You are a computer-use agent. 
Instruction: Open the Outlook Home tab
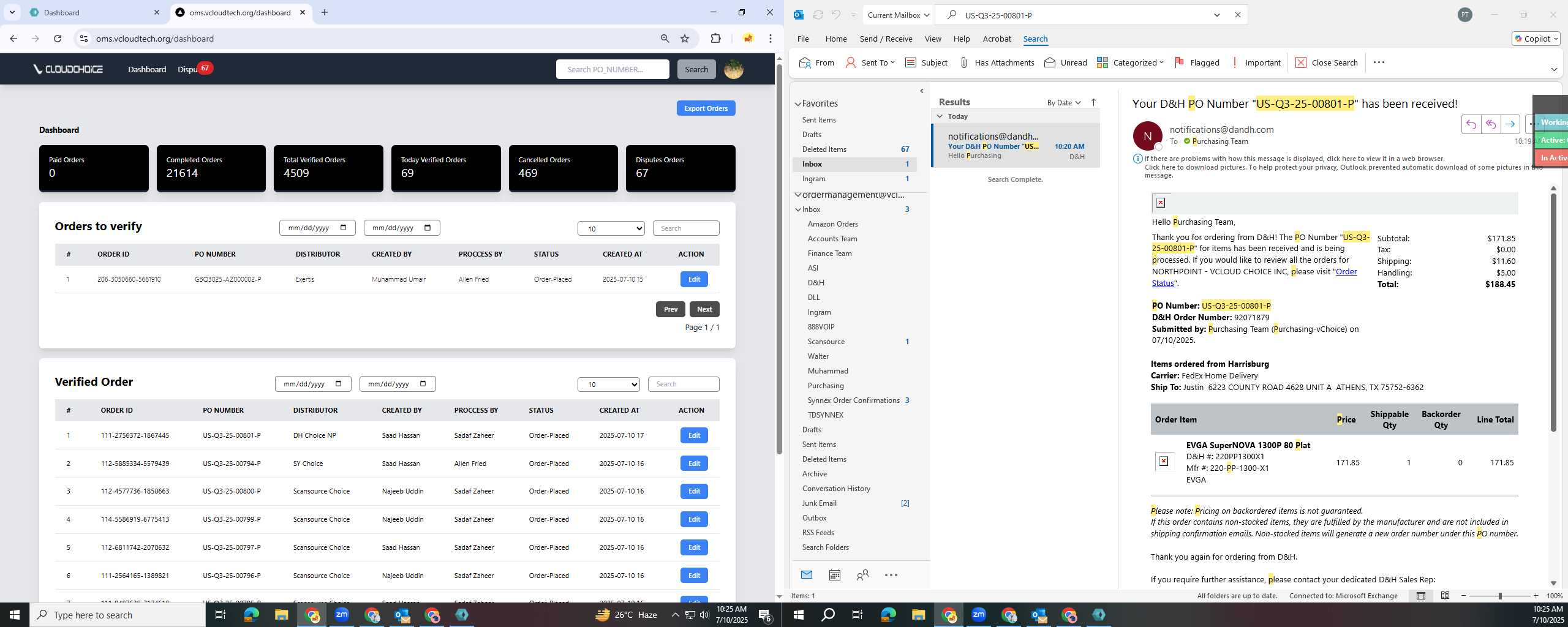pyautogui.click(x=836, y=39)
